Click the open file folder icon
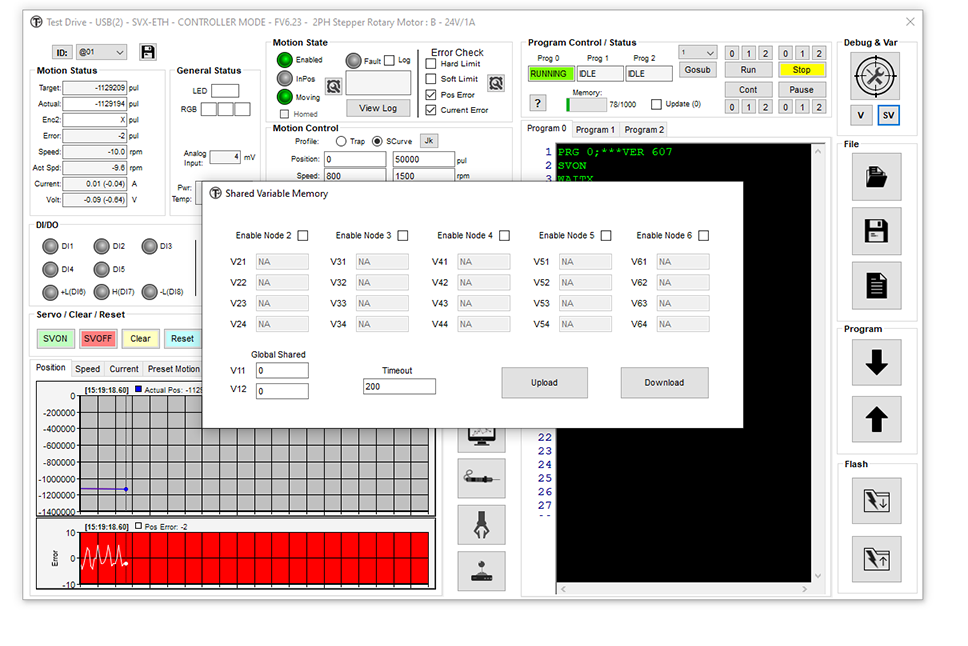The width and height of the screenshot is (968, 646). pyautogui.click(x=876, y=176)
